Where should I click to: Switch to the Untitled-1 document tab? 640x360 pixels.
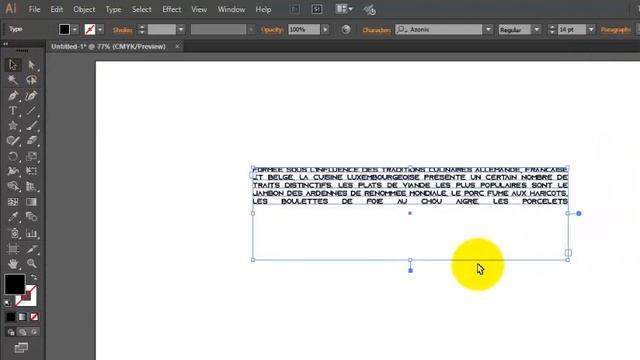pyautogui.click(x=109, y=47)
